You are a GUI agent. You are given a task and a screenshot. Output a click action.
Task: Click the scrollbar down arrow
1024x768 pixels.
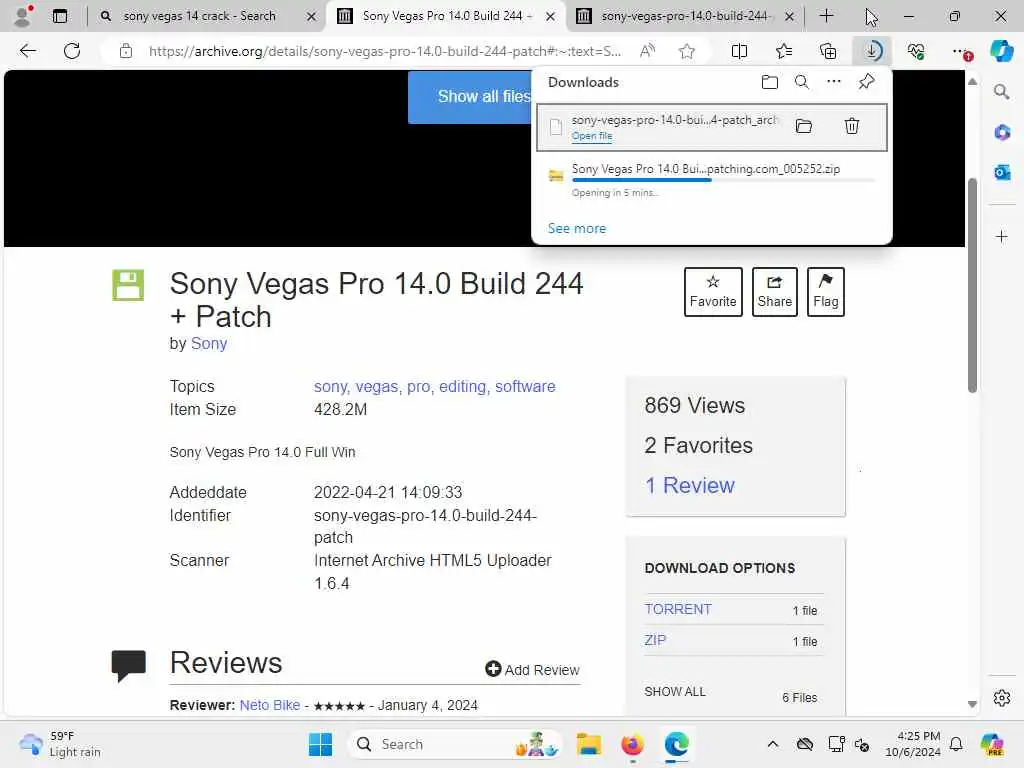point(972,704)
